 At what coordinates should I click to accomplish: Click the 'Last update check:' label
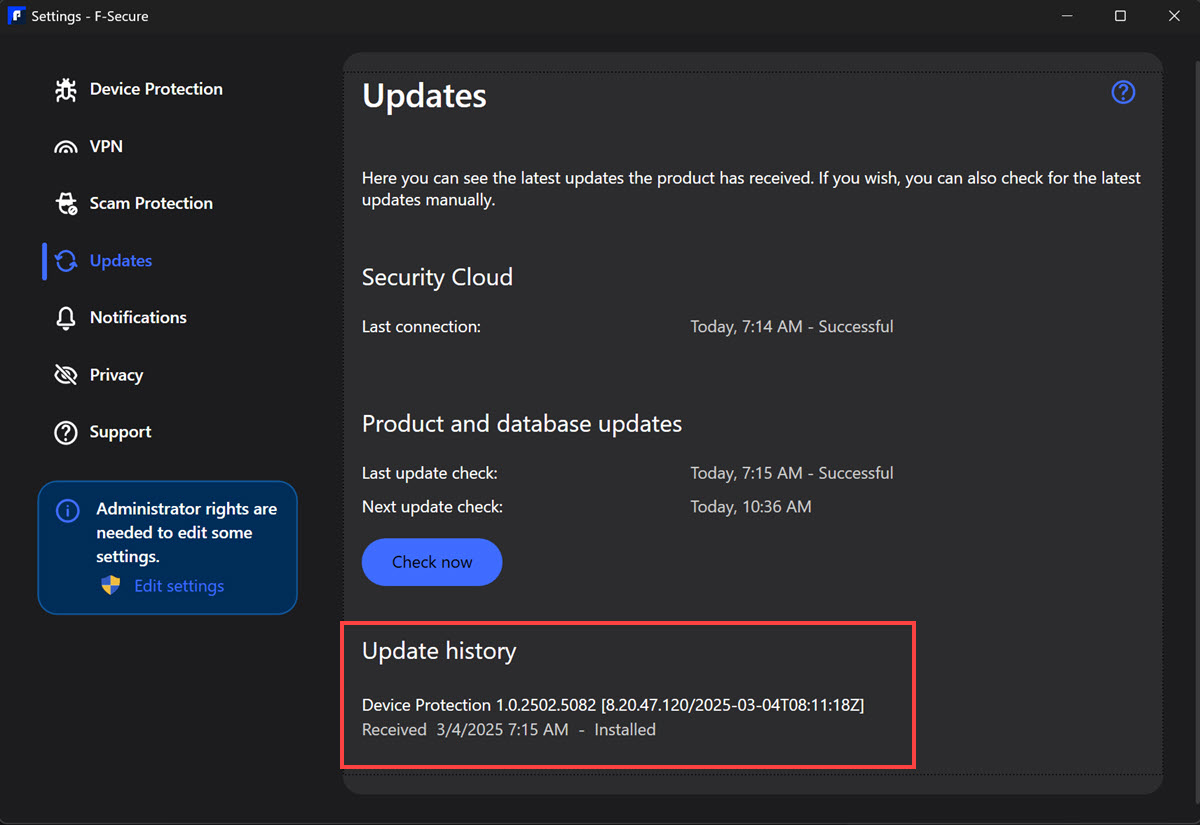tap(430, 473)
